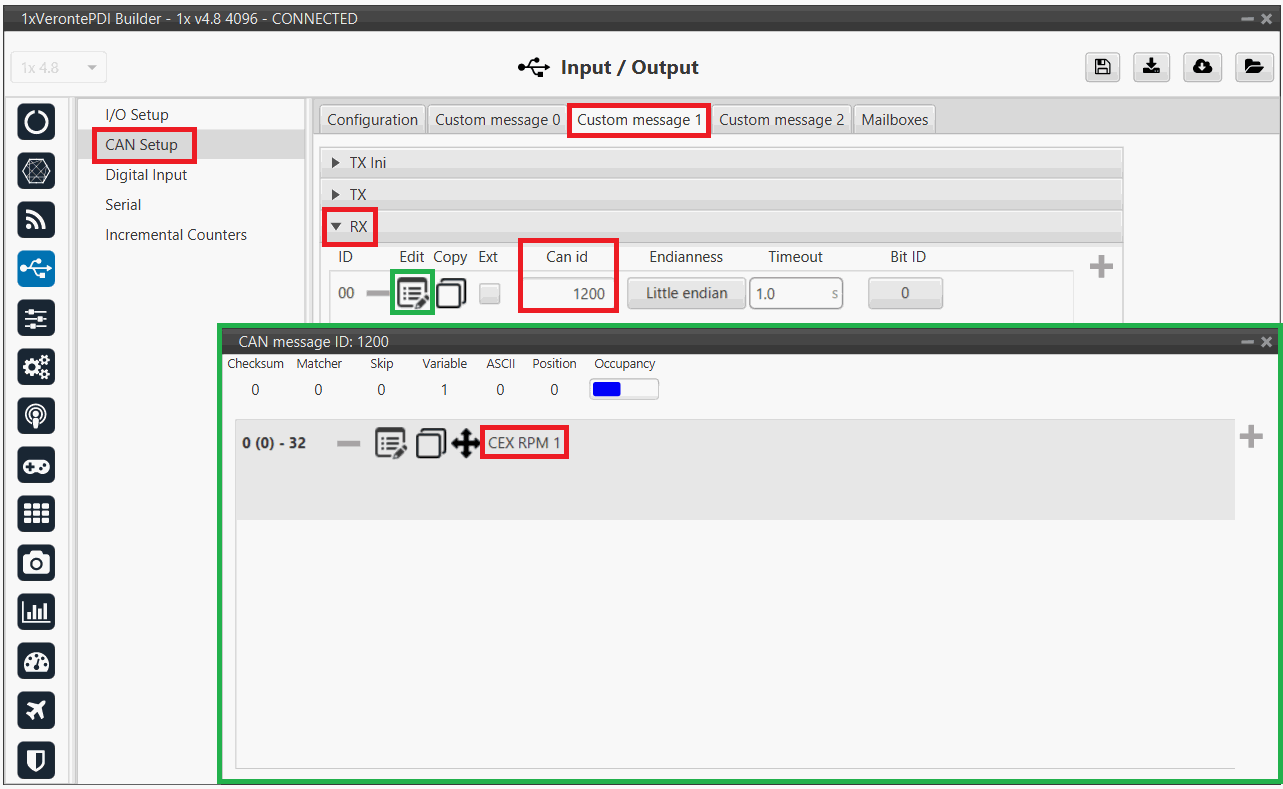Click the blue Occupancy bar
Image resolution: width=1283 pixels, height=789 pixels.
(x=624, y=390)
